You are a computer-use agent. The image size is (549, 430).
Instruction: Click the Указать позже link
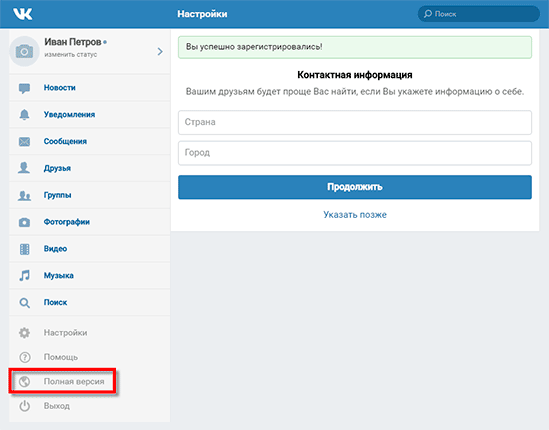[355, 215]
